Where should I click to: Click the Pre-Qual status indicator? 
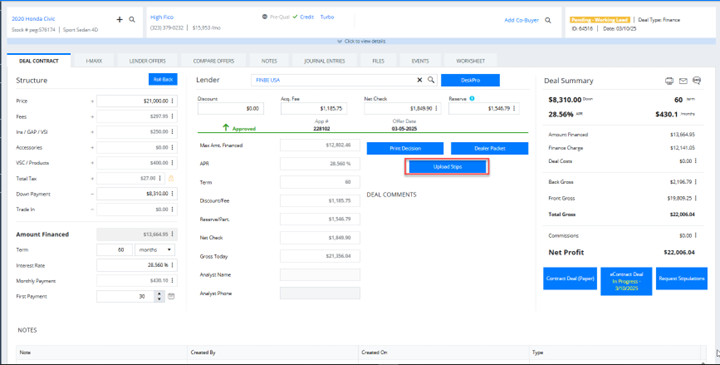click(x=276, y=17)
